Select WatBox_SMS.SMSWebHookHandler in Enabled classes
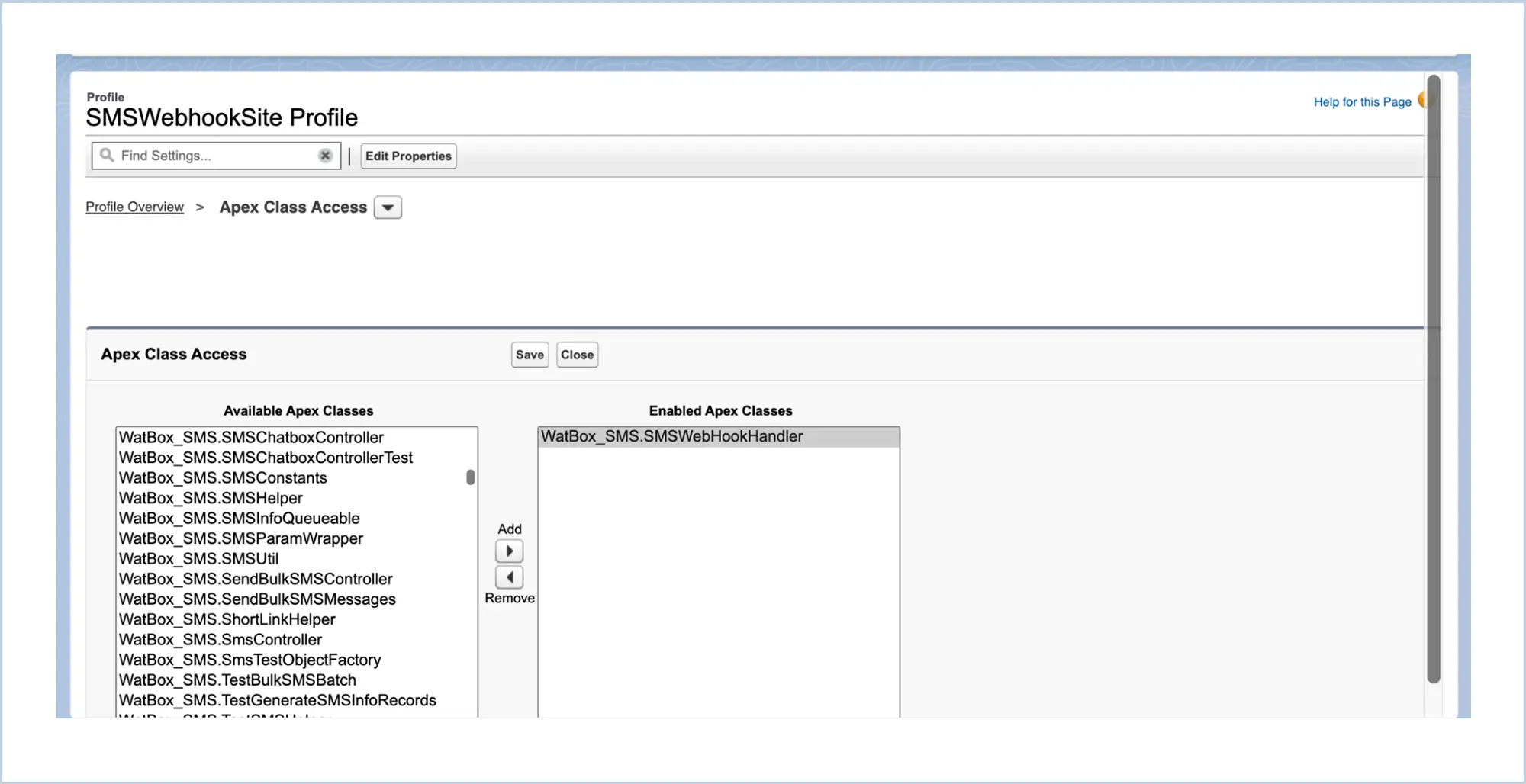The height and width of the screenshot is (784, 1526). [671, 437]
